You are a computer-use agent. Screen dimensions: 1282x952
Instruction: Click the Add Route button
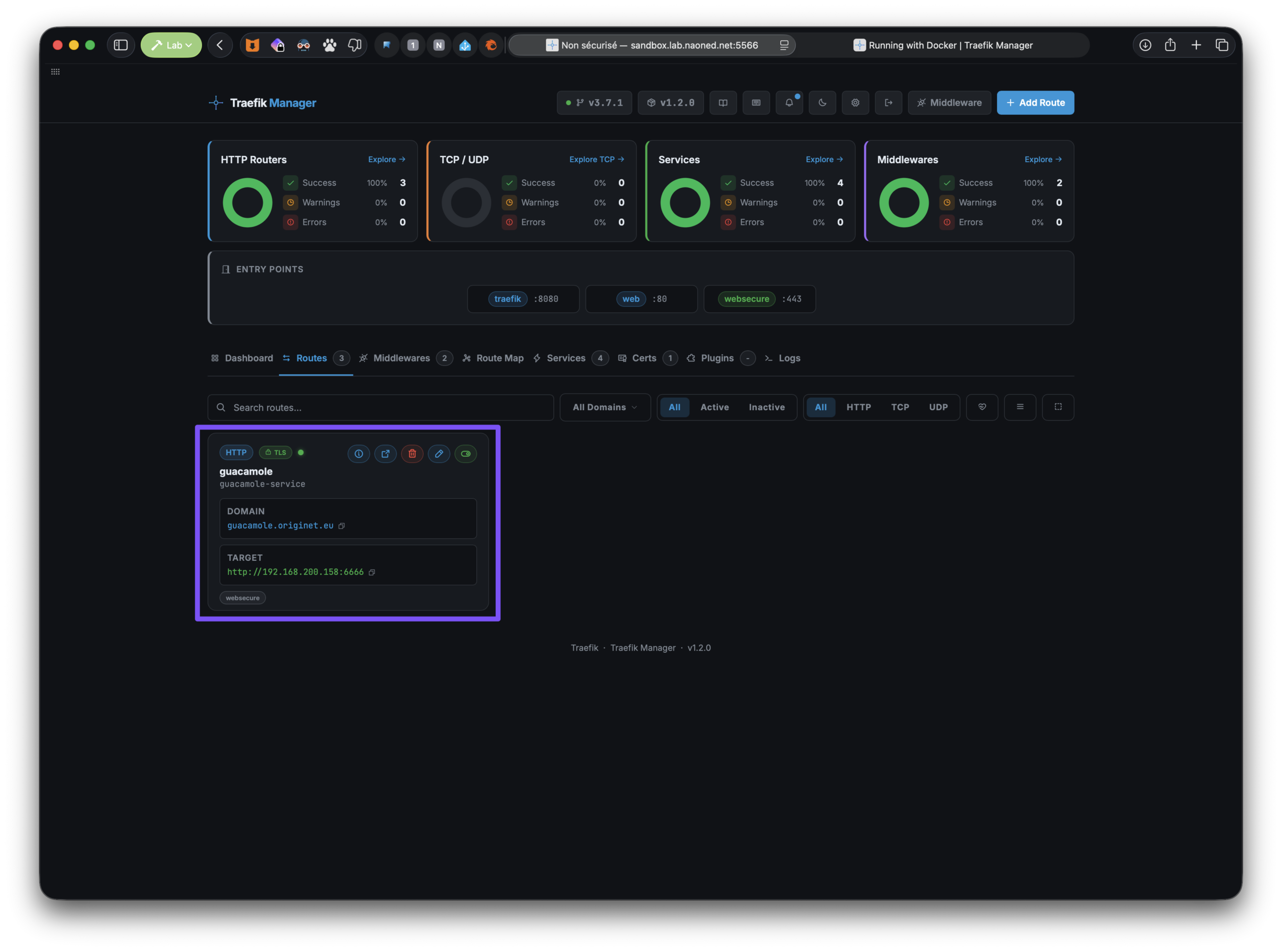pyautogui.click(x=1036, y=103)
